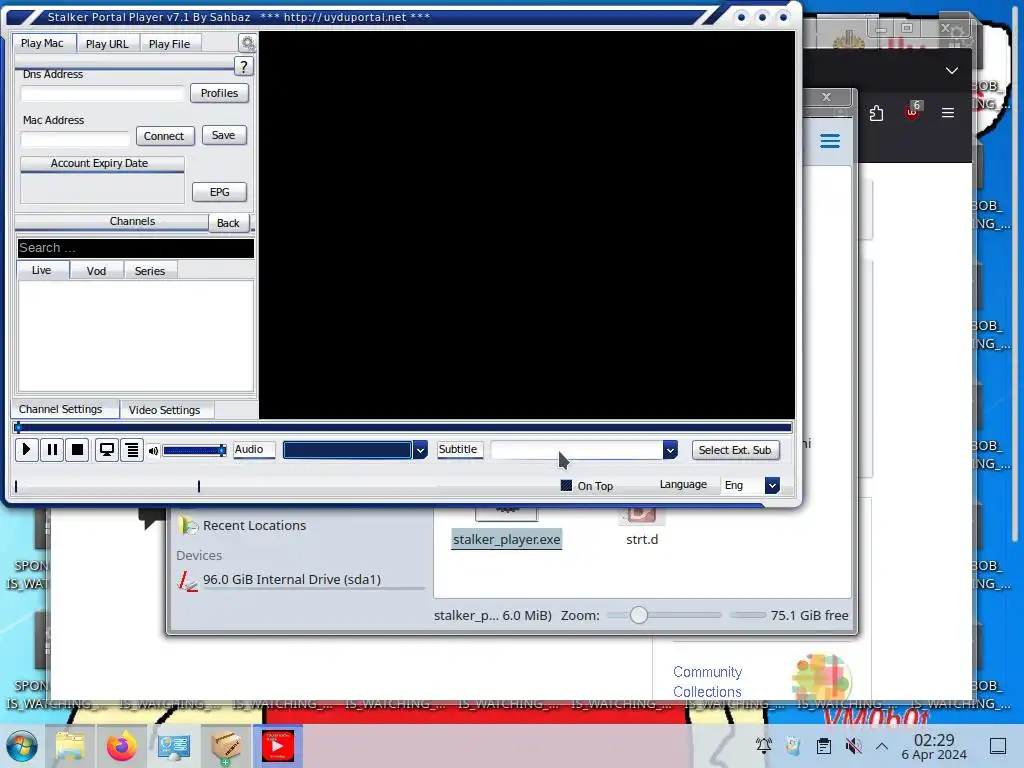1024x768 pixels.
Task: Mute the player via the speaker icon
Action: (153, 451)
